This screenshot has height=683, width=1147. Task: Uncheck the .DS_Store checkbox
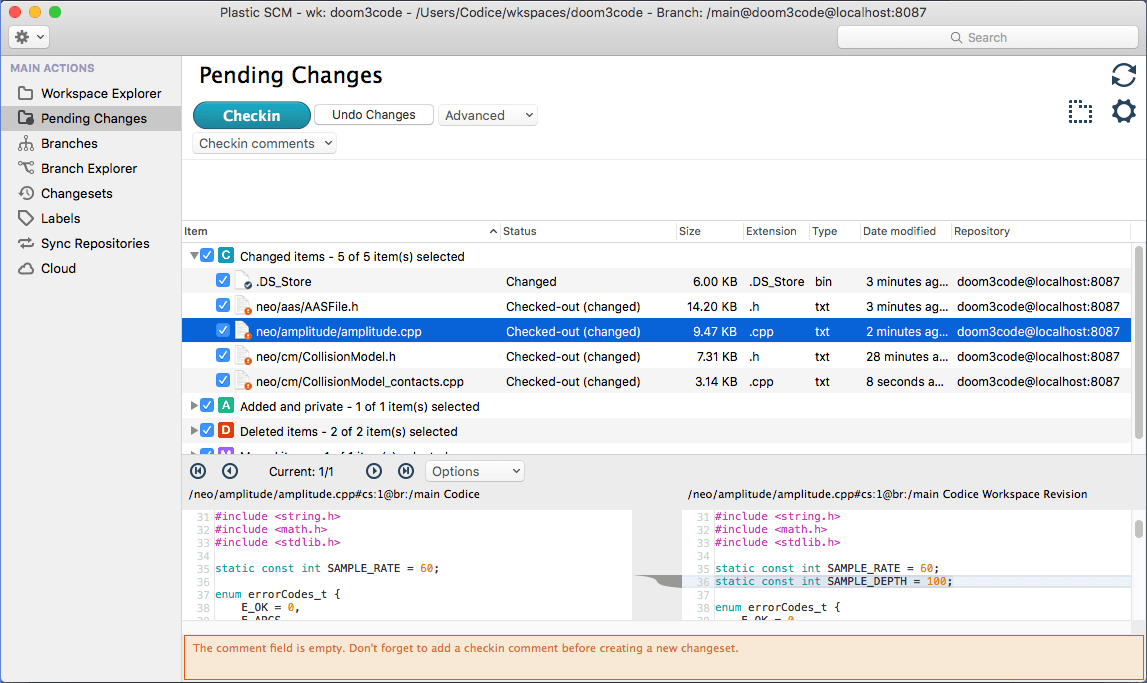223,280
